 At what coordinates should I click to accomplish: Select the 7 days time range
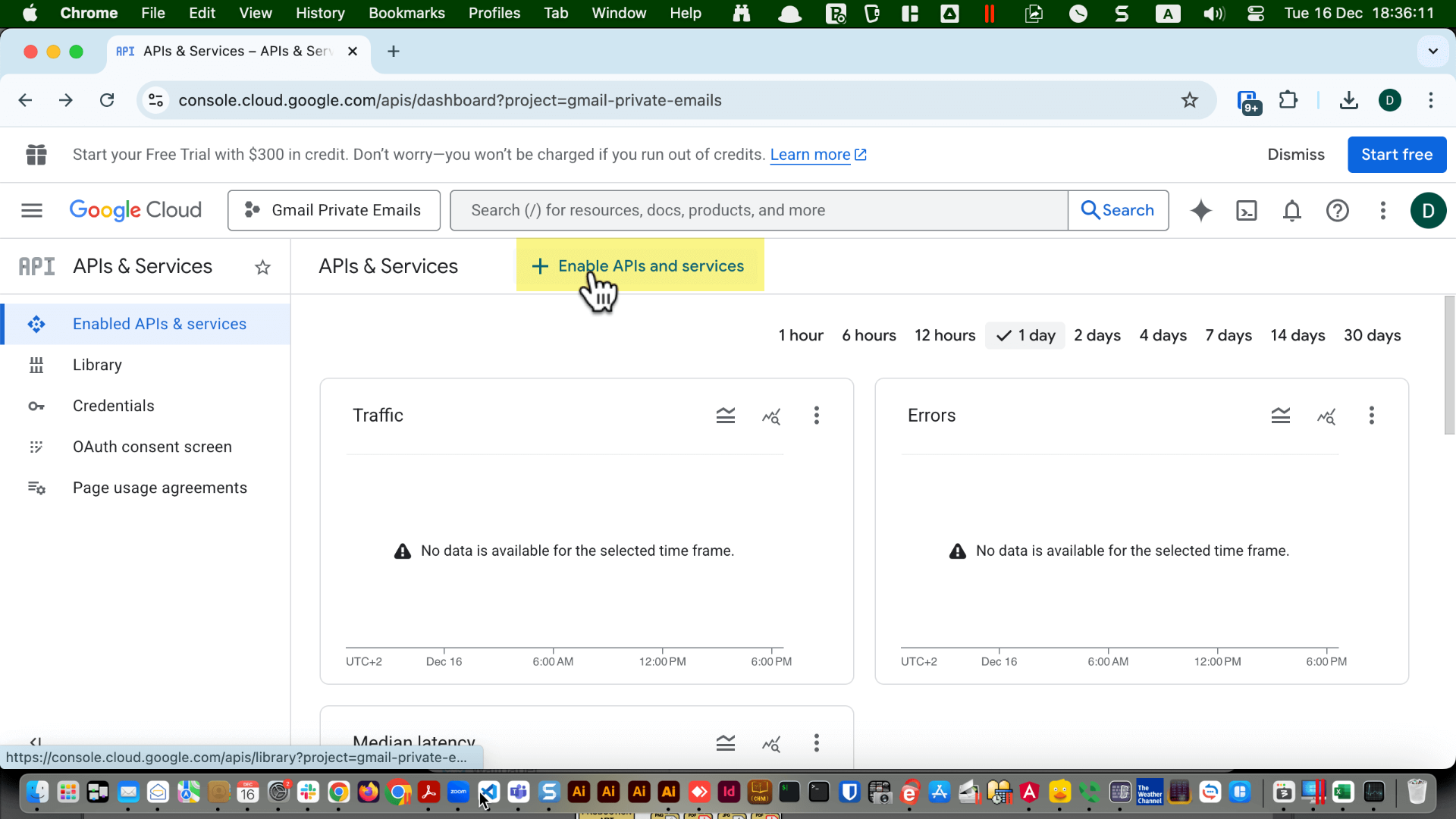coord(1228,335)
